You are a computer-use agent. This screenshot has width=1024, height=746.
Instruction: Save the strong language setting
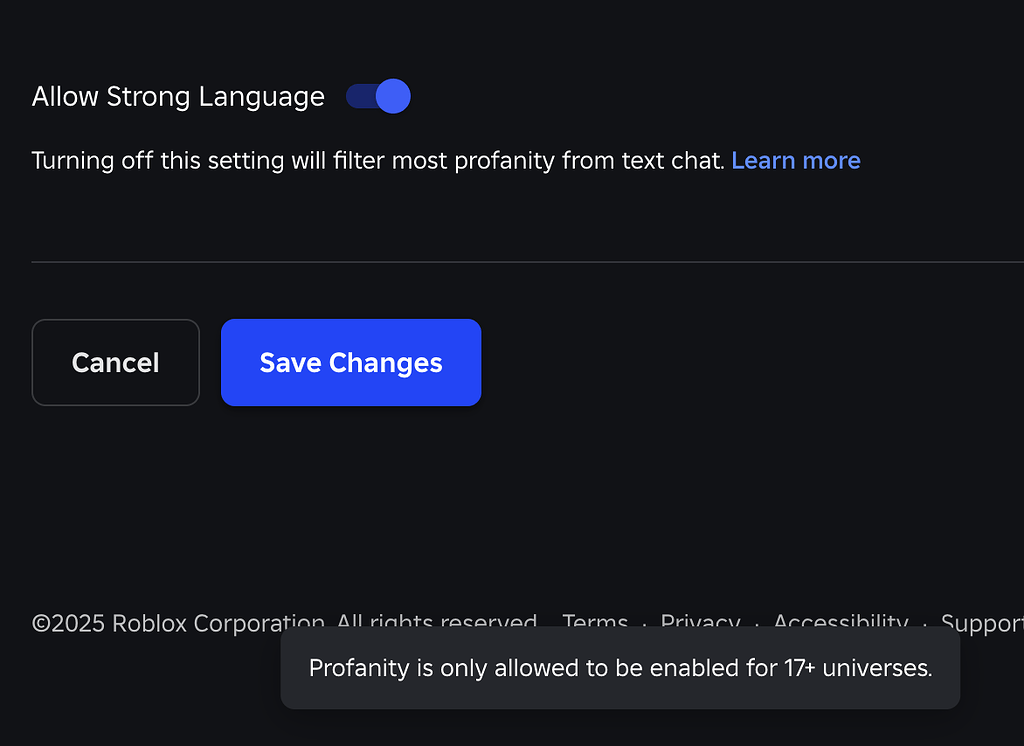[x=350, y=362]
